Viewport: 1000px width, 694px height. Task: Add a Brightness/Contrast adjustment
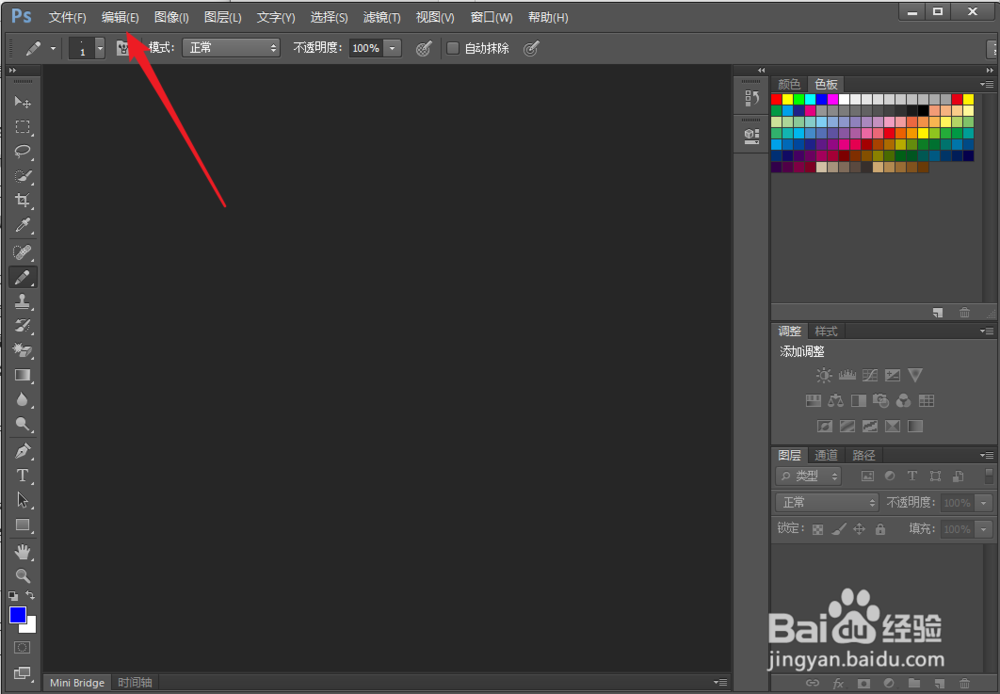point(824,375)
